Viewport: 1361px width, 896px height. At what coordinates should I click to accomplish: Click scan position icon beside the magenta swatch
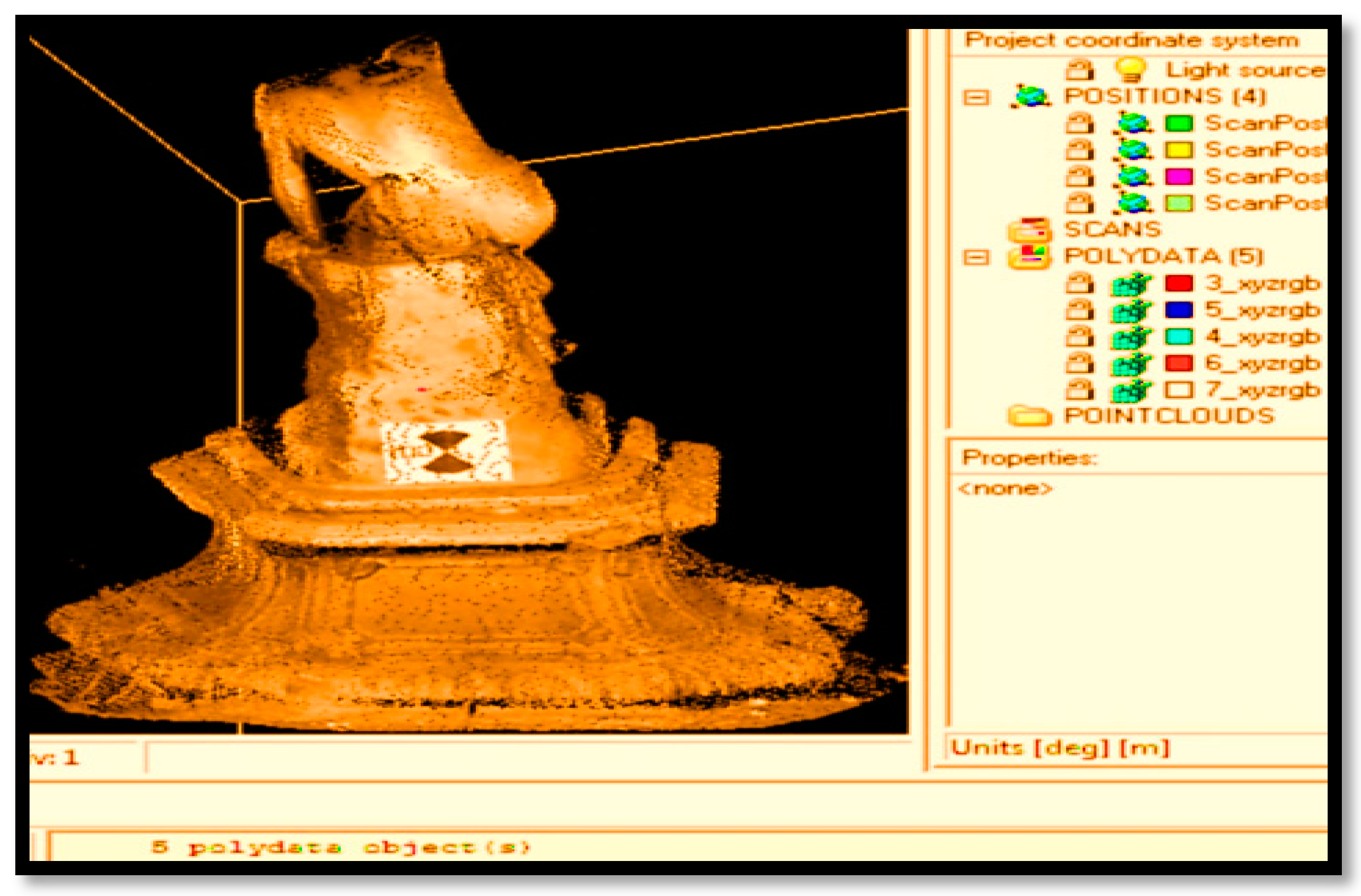tap(1133, 177)
